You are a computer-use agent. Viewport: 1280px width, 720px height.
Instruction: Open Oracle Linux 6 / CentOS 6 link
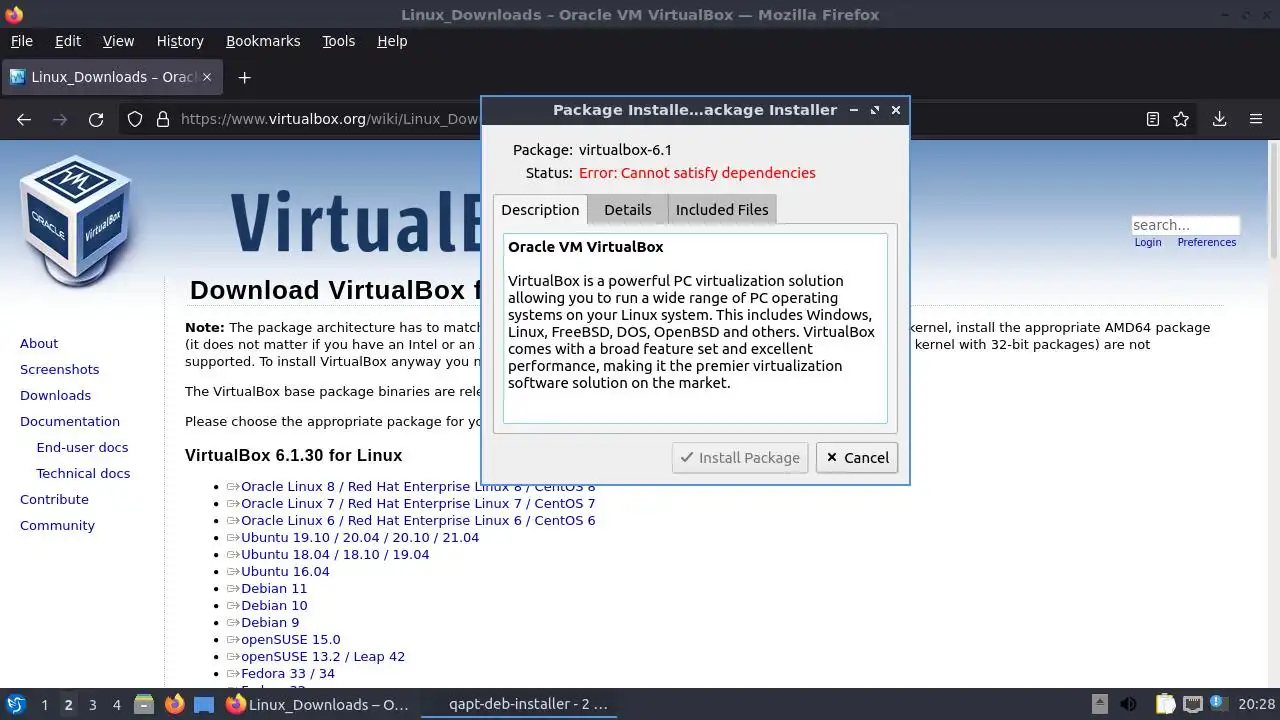tap(418, 520)
